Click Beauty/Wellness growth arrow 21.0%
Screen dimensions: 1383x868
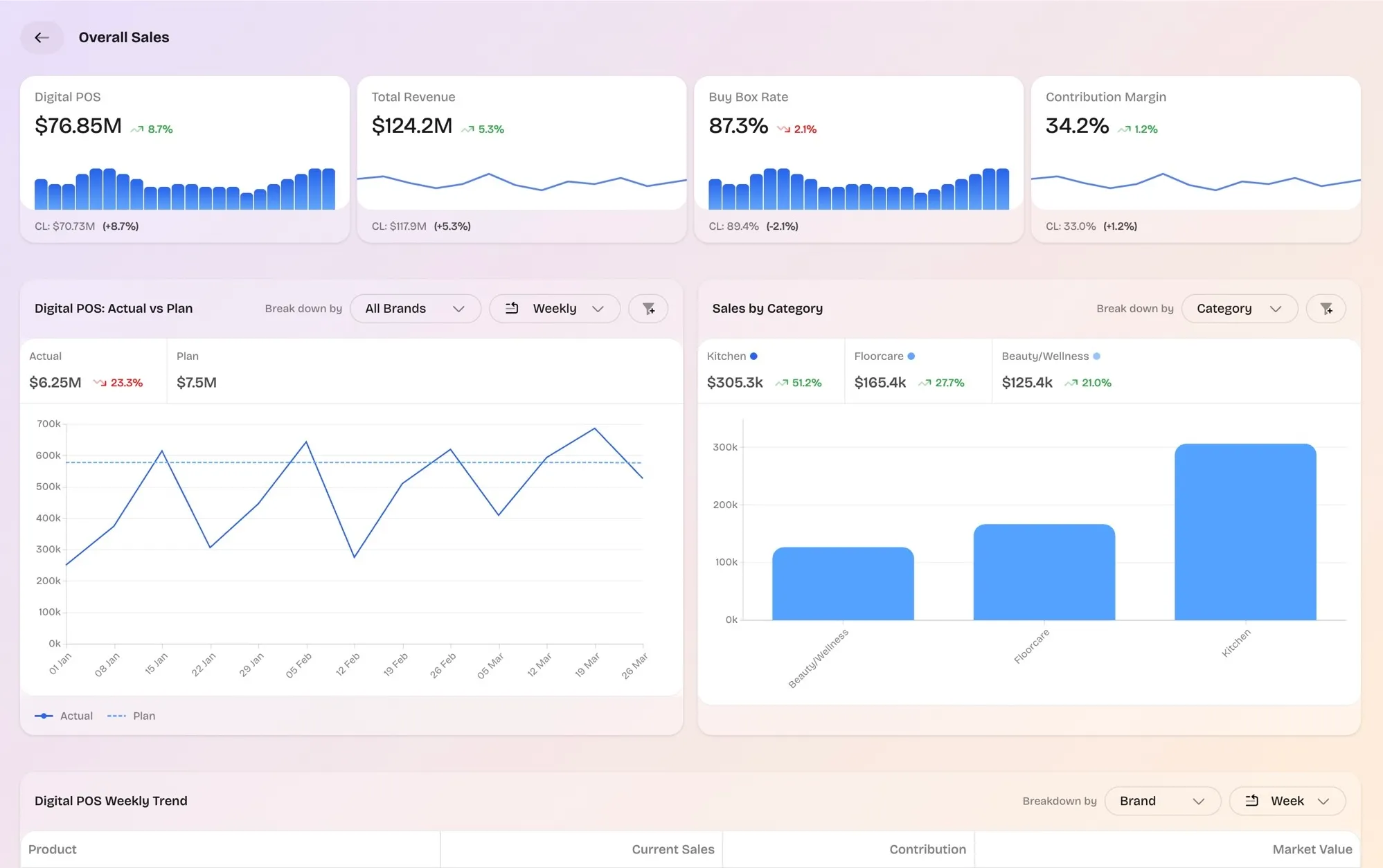pyautogui.click(x=1071, y=383)
